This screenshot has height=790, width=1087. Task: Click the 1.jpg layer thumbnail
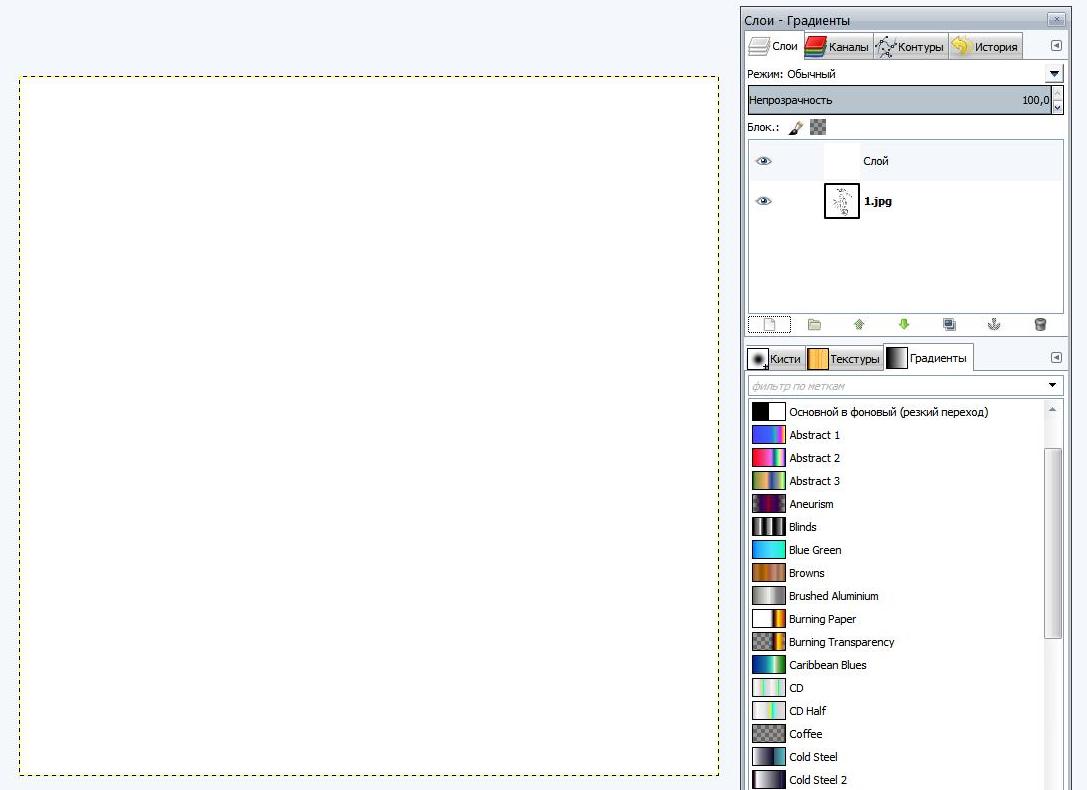pyautogui.click(x=842, y=201)
